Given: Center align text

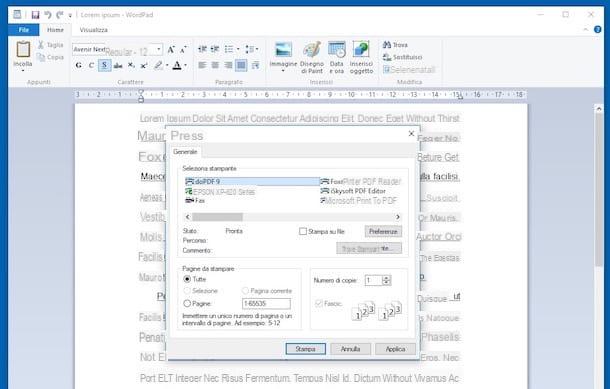Looking at the screenshot, I should coord(215,65).
